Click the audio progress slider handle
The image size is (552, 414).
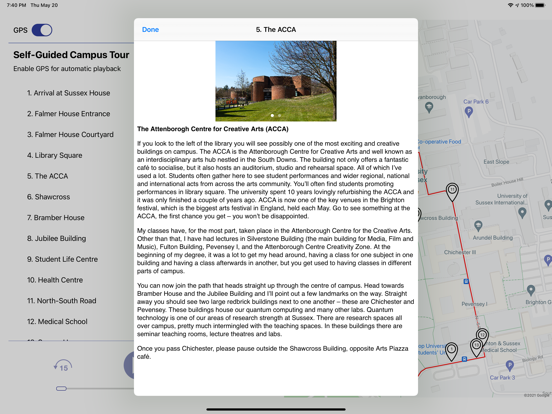[x=61, y=388]
